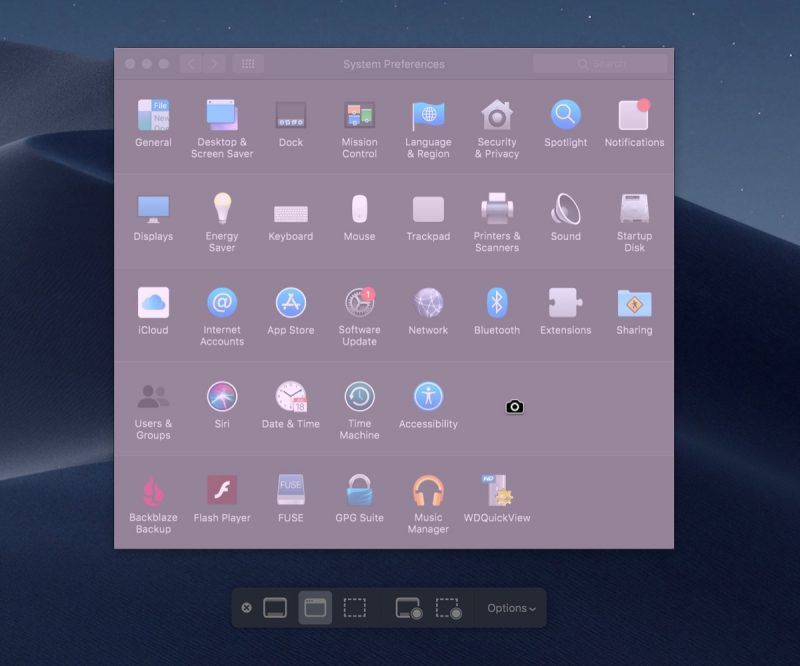800x666 pixels.
Task: Click inside the Search field
Action: (610, 63)
